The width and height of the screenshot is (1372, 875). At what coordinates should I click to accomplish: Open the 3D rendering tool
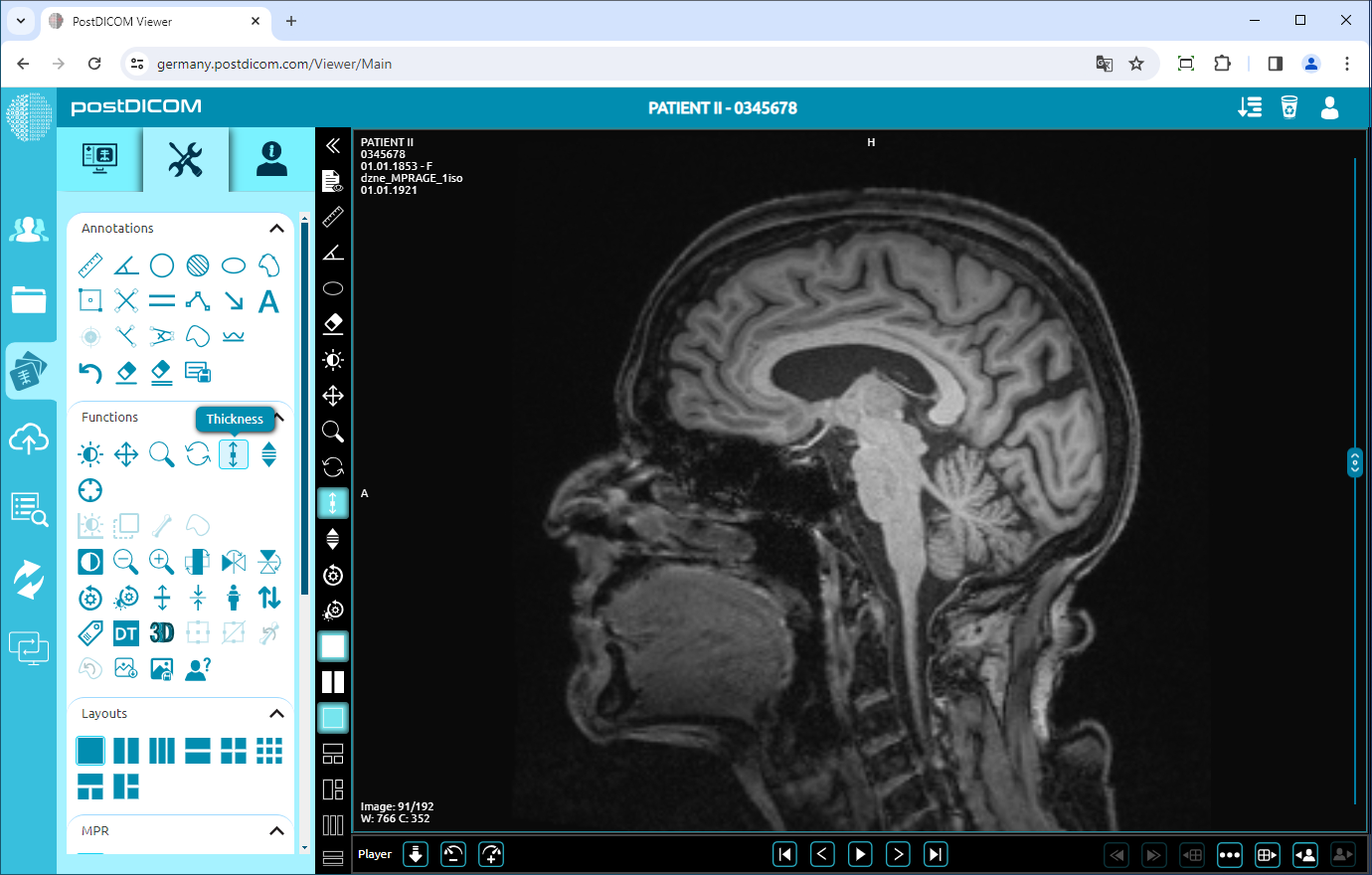161,631
